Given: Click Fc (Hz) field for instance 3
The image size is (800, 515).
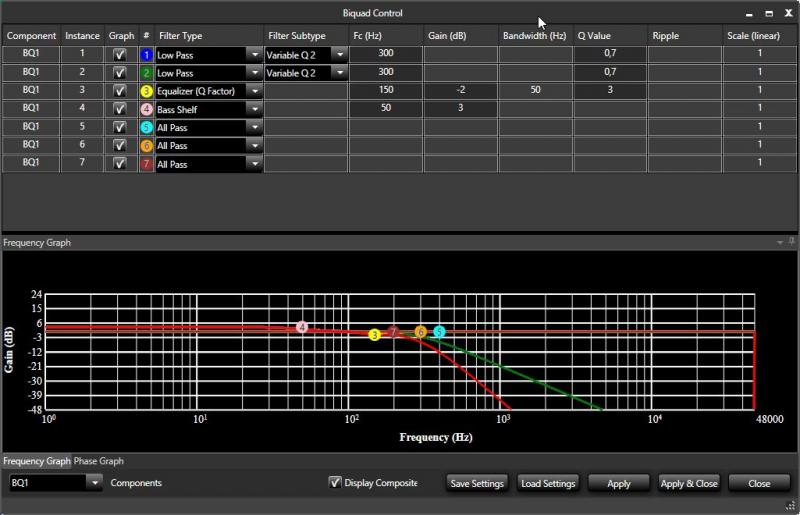Looking at the screenshot, I should coord(385,91).
